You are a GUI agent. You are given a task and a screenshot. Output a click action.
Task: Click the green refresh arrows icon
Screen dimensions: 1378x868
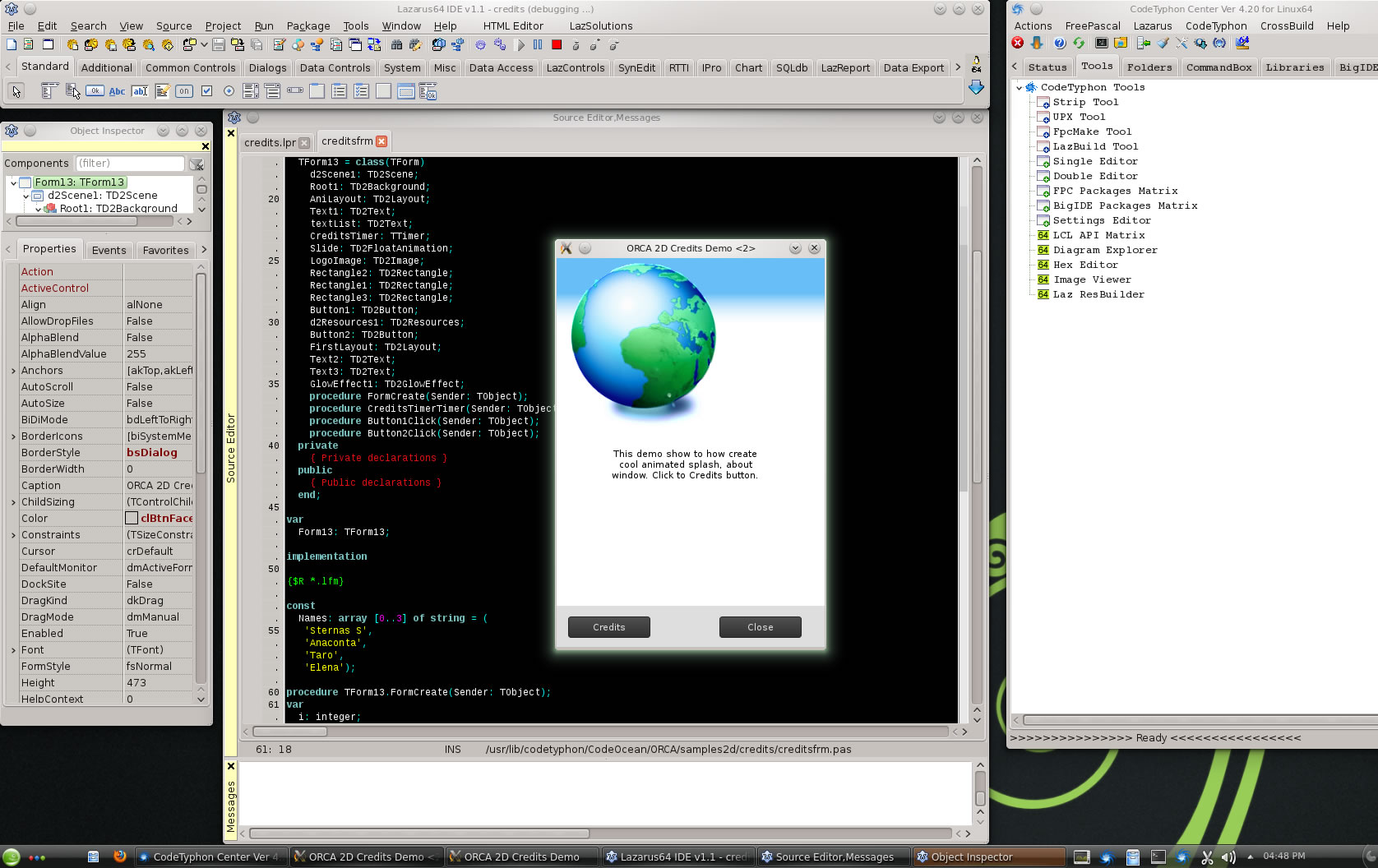point(1079,43)
